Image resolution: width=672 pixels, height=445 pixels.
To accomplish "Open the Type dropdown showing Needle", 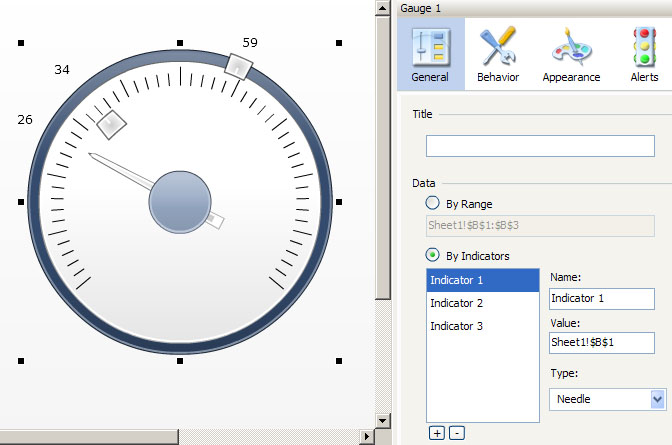I will point(607,399).
